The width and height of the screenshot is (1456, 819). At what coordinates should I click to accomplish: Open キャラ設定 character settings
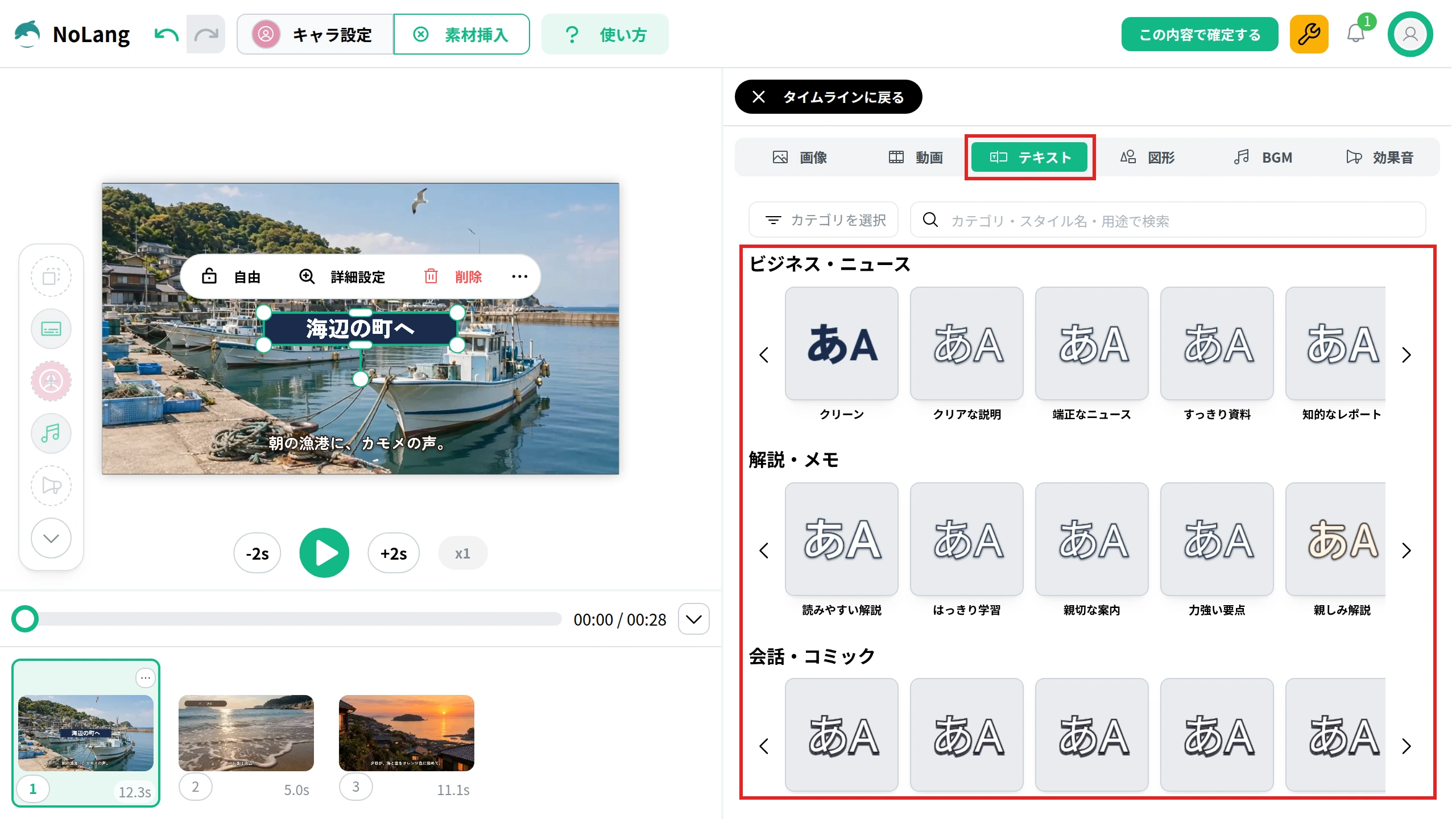(315, 35)
